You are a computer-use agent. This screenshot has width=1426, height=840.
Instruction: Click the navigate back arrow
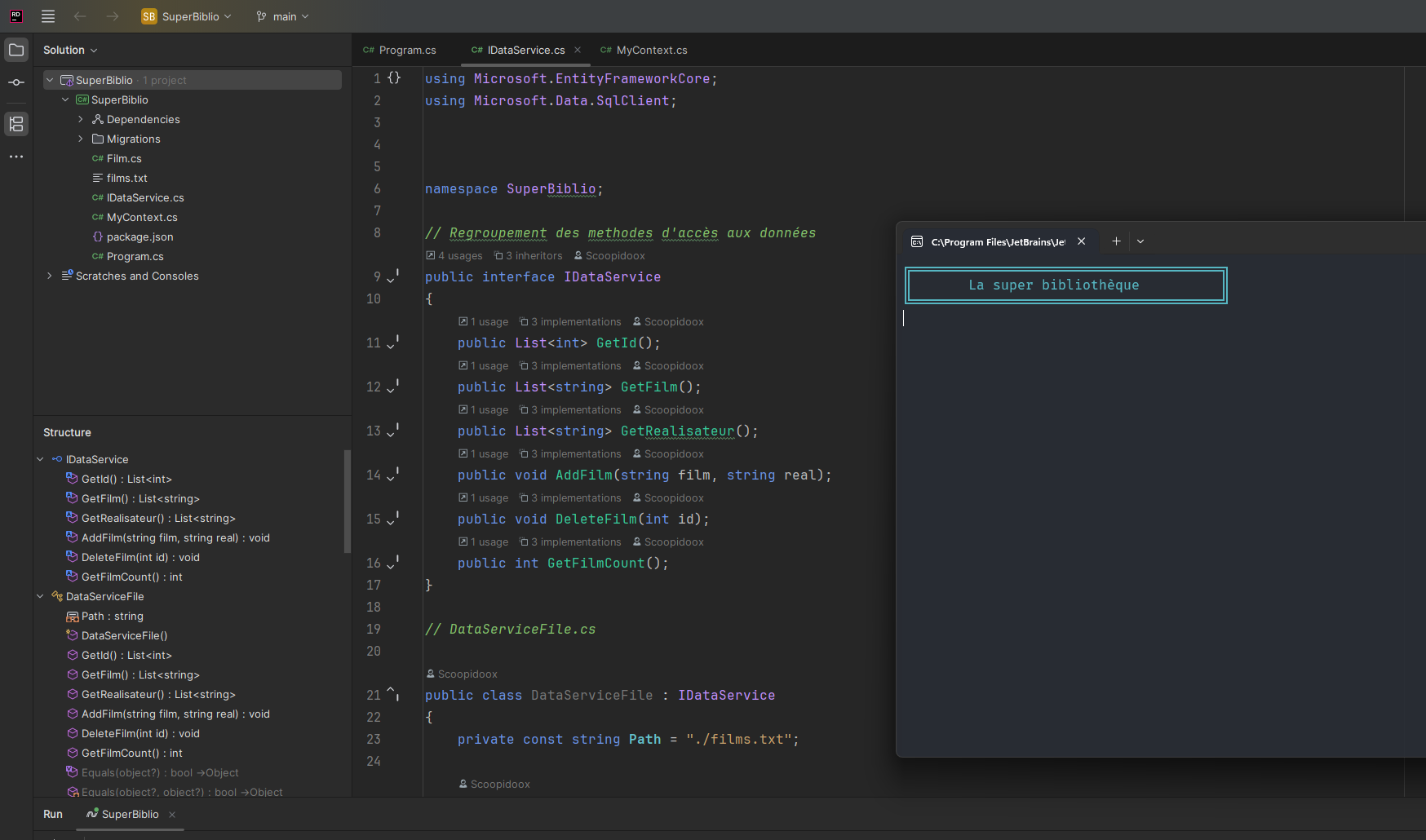pyautogui.click(x=80, y=16)
